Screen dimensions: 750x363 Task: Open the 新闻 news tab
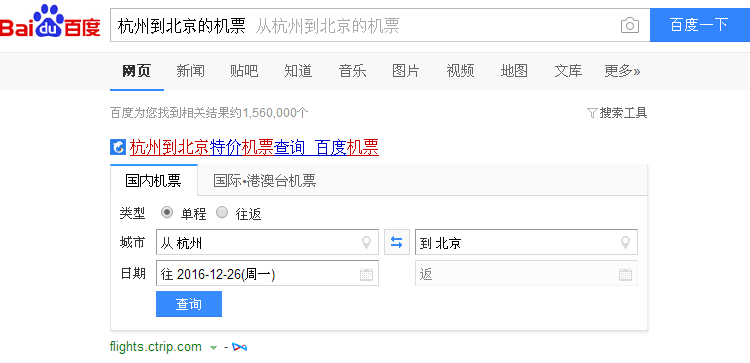point(190,71)
